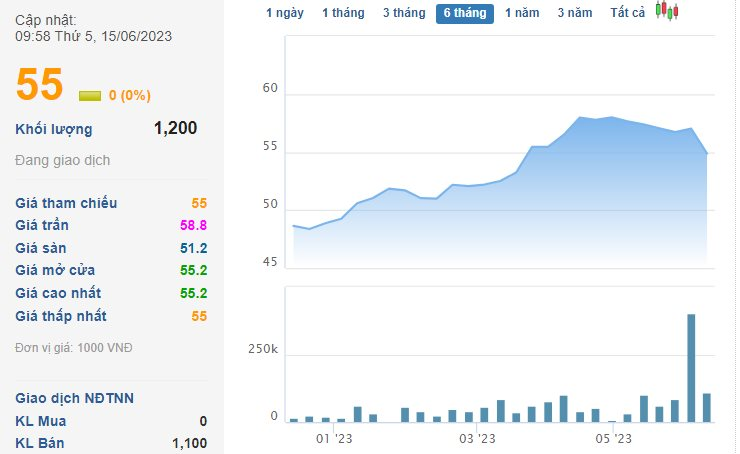Click the 'Giá thấp nhất' label

(61, 316)
